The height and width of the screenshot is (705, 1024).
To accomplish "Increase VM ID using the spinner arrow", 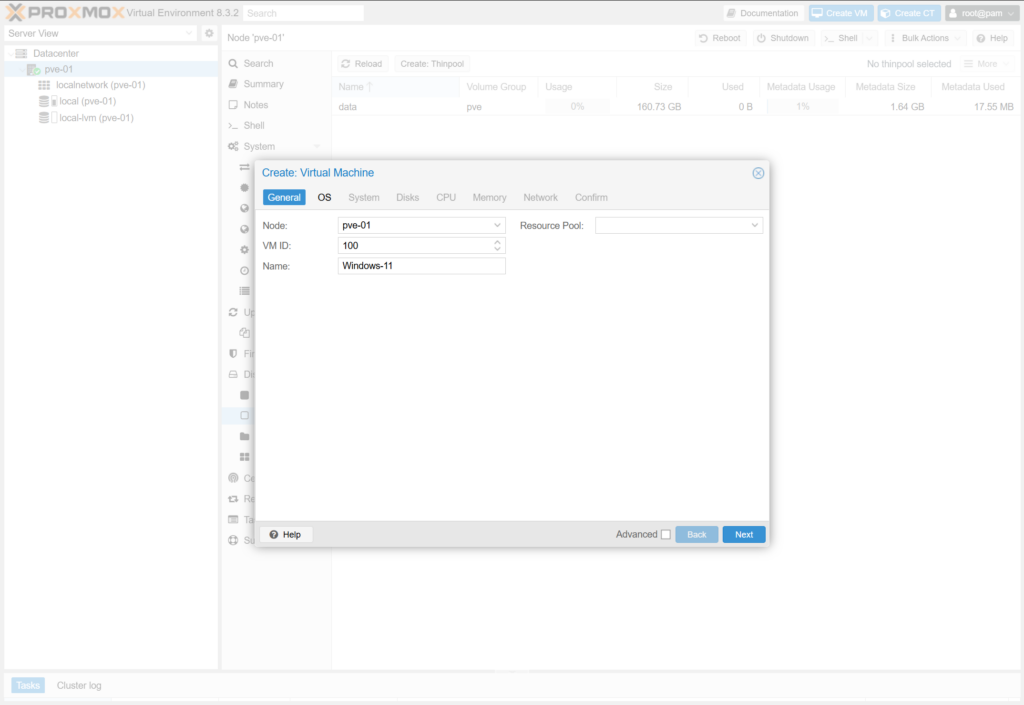I will click(497, 242).
